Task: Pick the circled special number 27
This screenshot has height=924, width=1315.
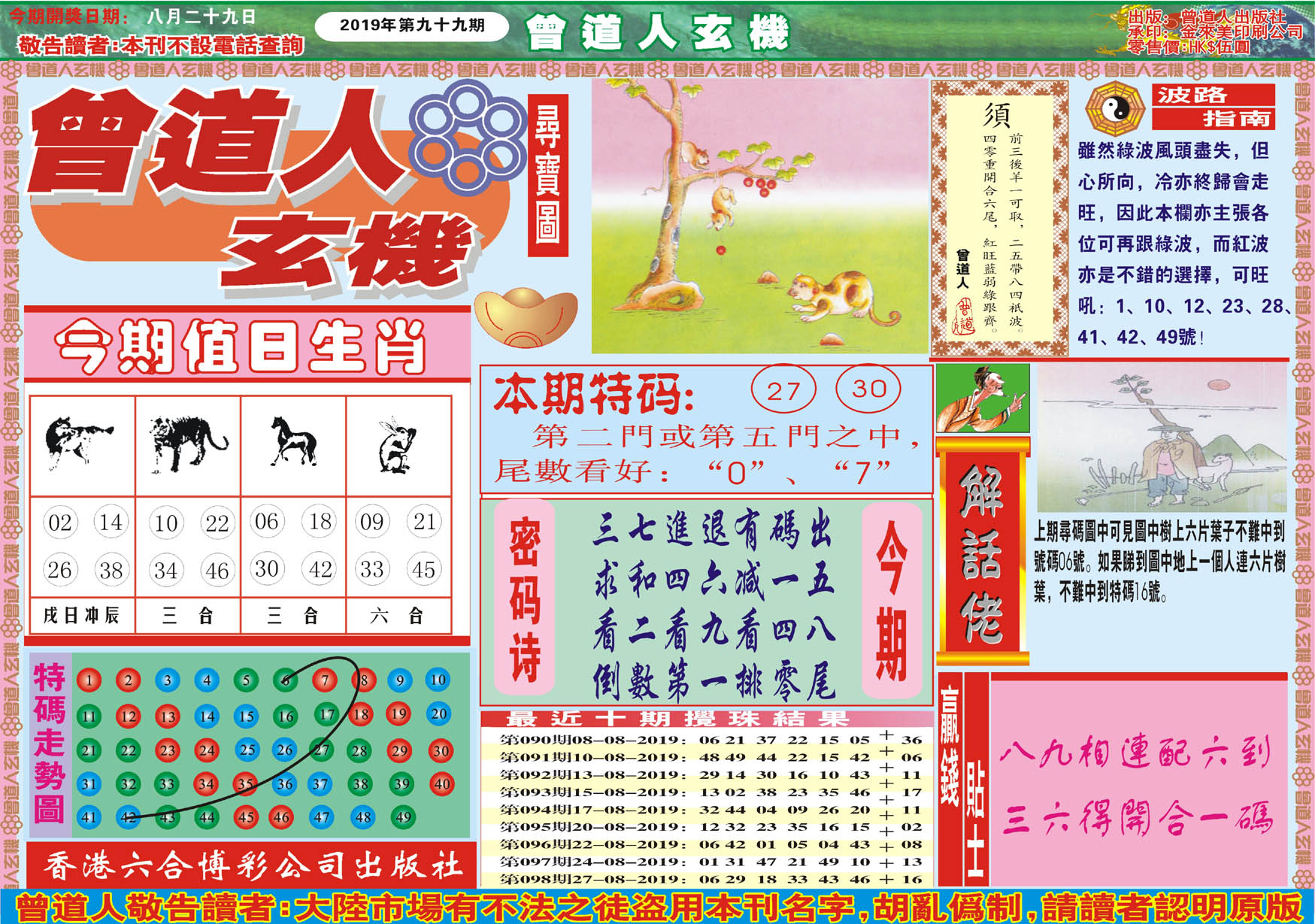Action: tap(783, 389)
